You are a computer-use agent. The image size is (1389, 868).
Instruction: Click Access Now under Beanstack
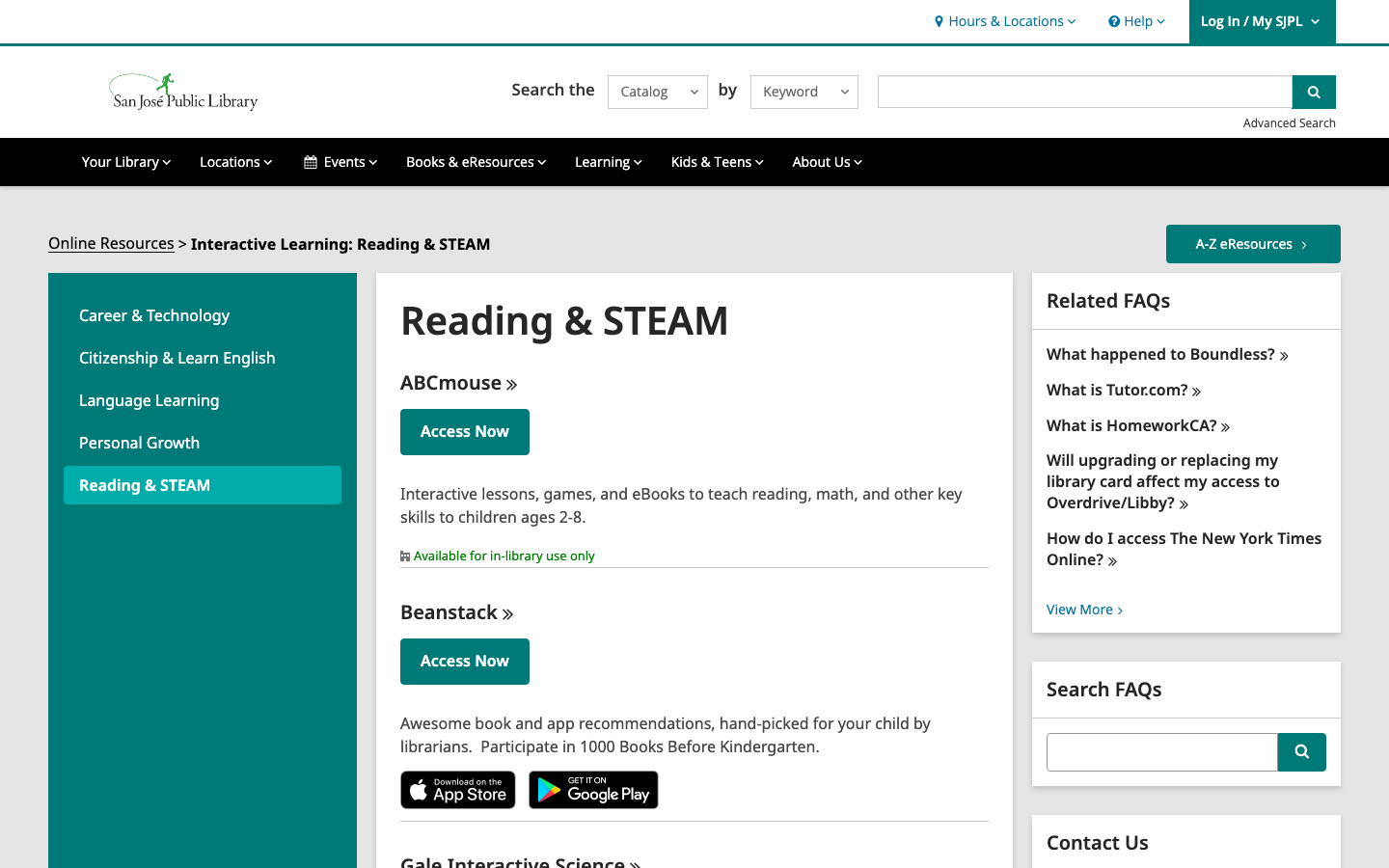[x=465, y=662]
